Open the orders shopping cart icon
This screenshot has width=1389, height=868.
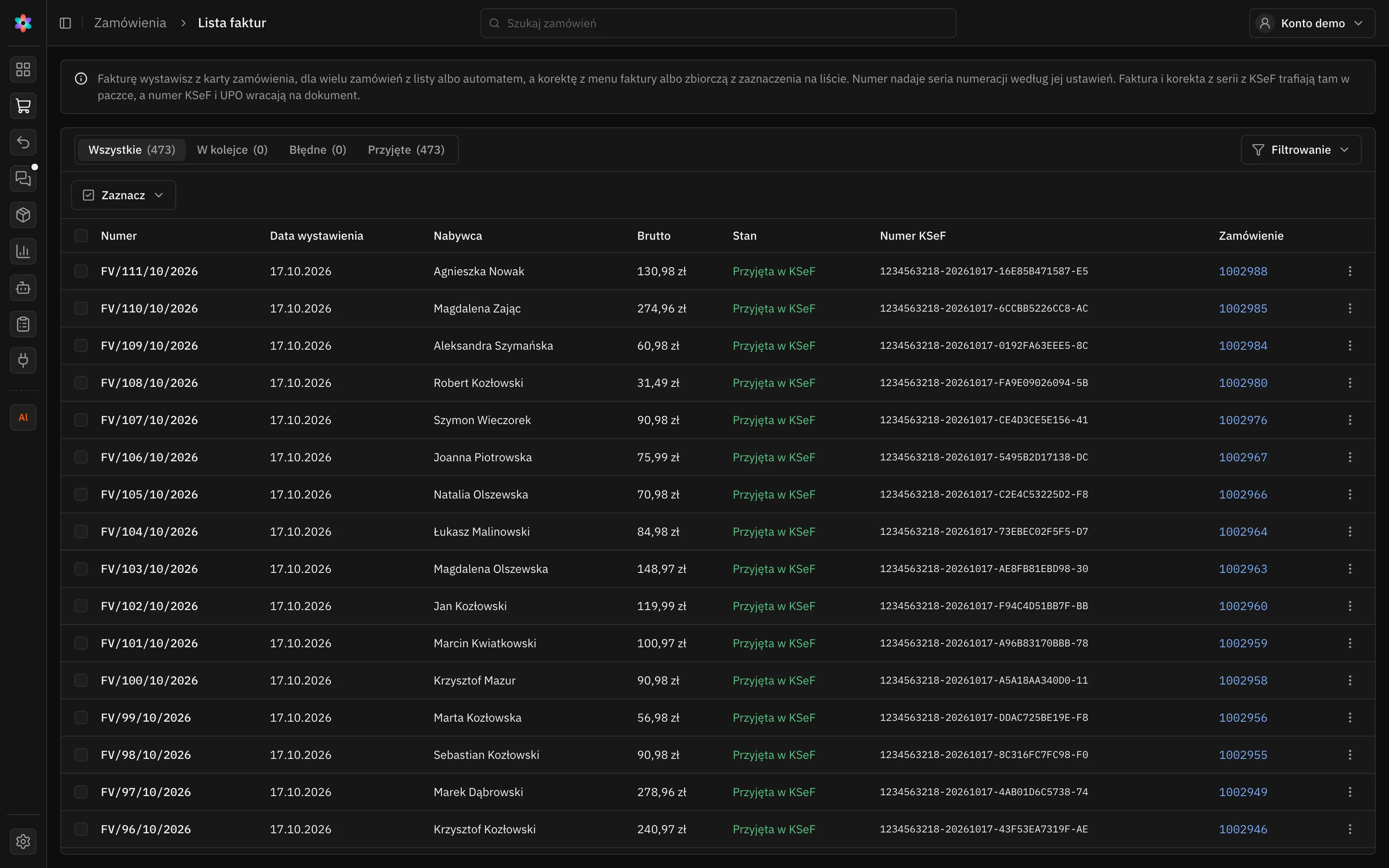click(23, 106)
